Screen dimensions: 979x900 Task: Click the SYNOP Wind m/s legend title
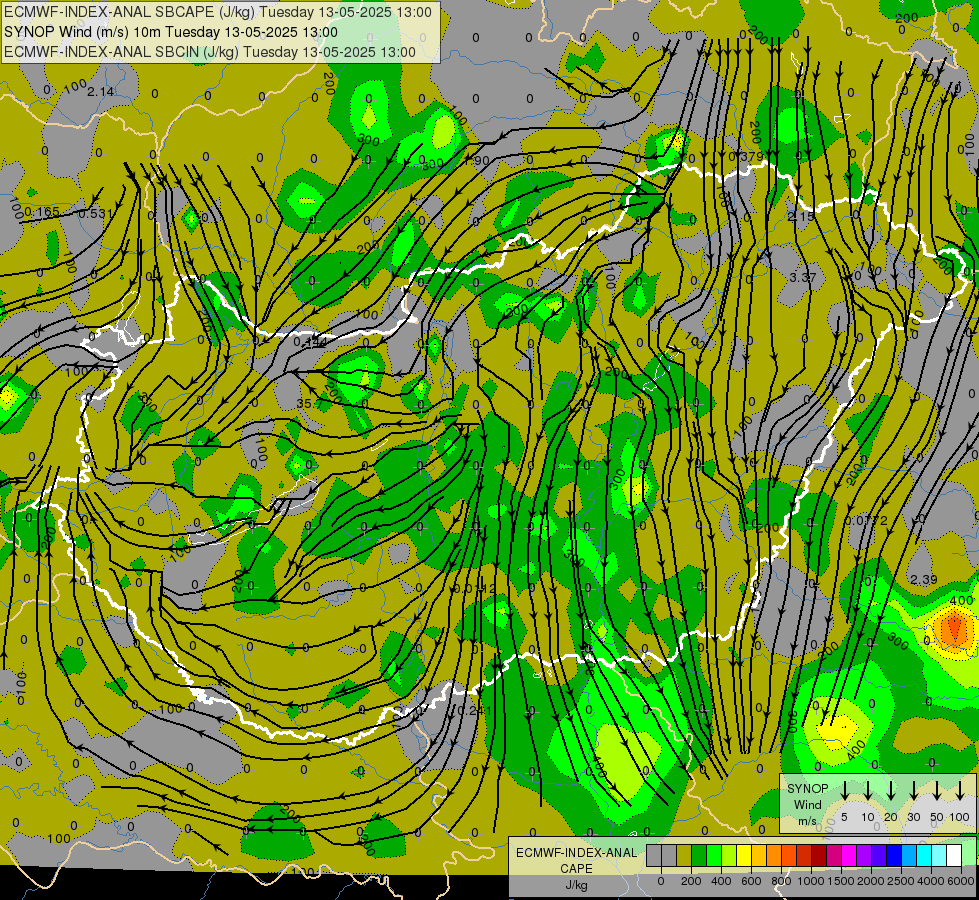pyautogui.click(x=807, y=804)
